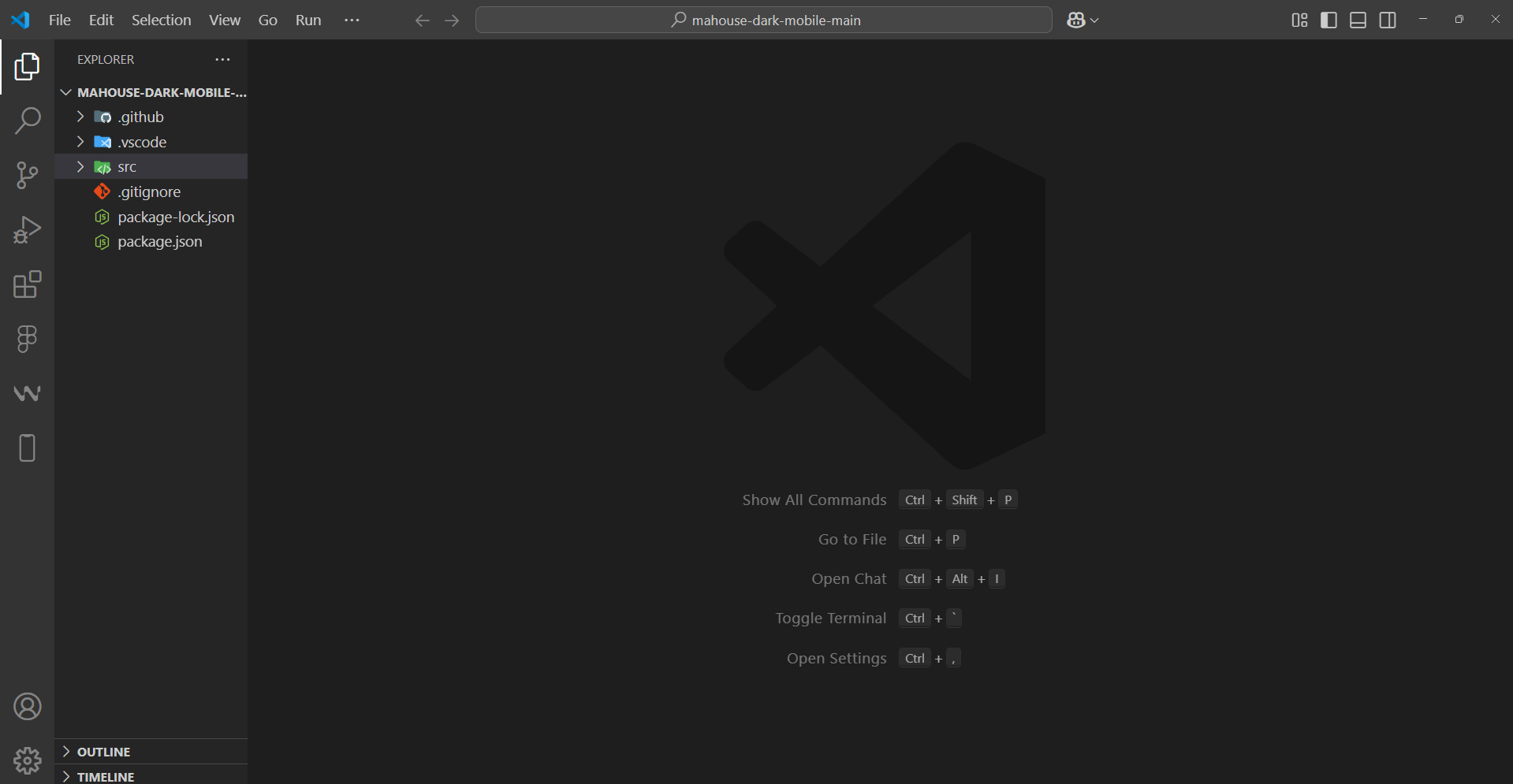Open the Search view
Image resolution: width=1513 pixels, height=784 pixels.
27,121
